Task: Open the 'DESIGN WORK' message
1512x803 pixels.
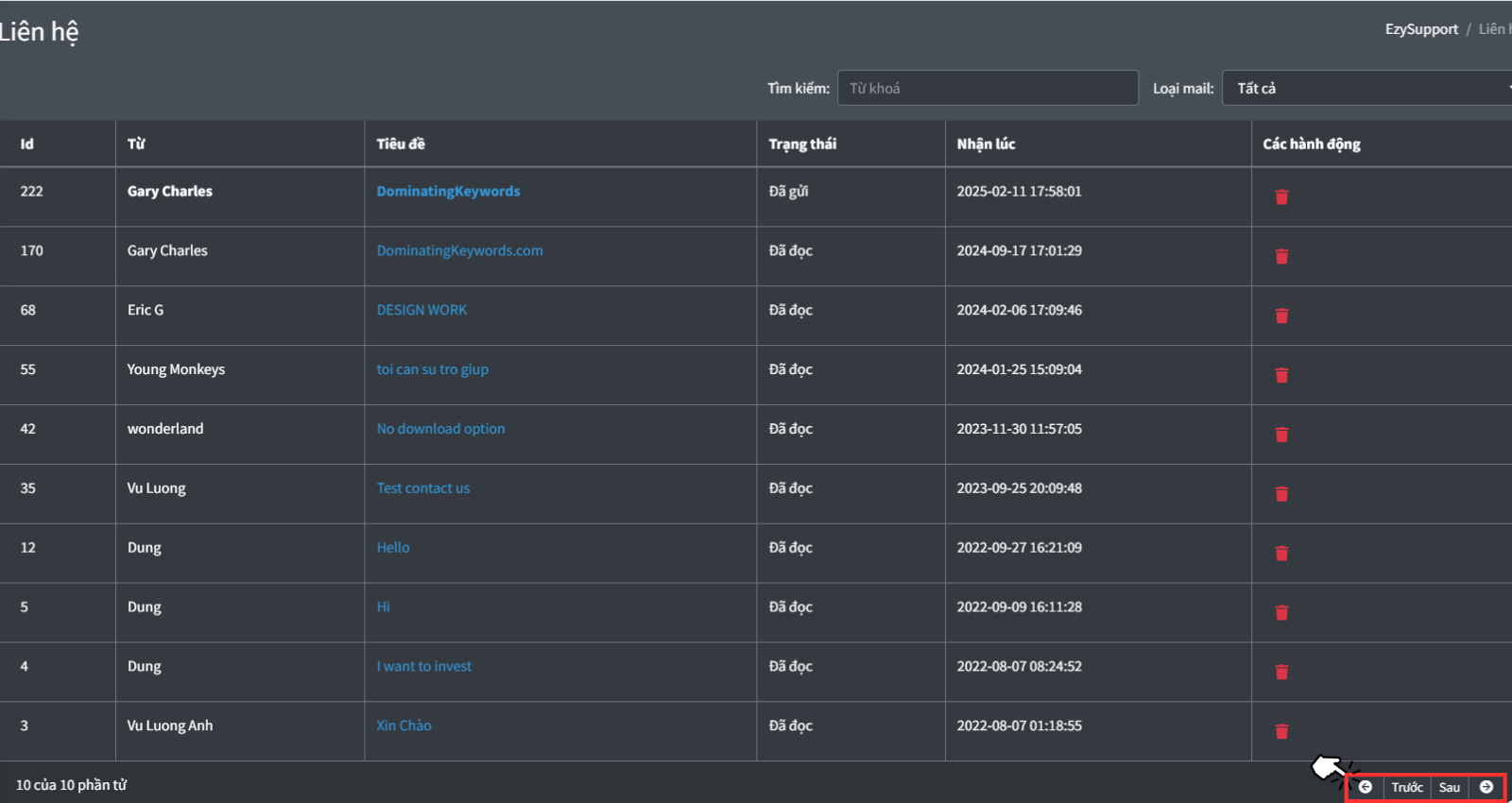Action: point(421,310)
